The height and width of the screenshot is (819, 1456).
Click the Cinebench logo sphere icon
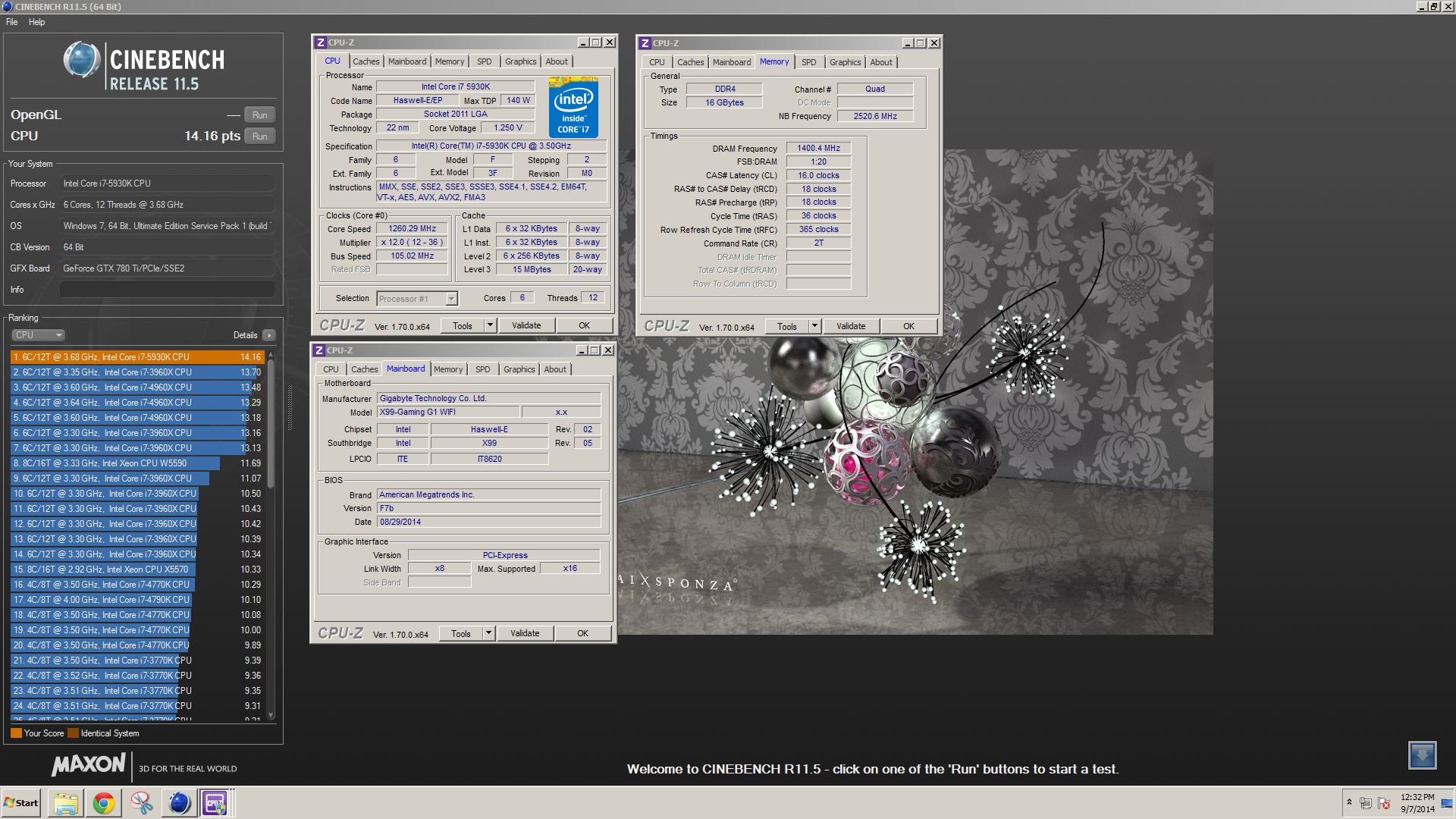point(82,60)
